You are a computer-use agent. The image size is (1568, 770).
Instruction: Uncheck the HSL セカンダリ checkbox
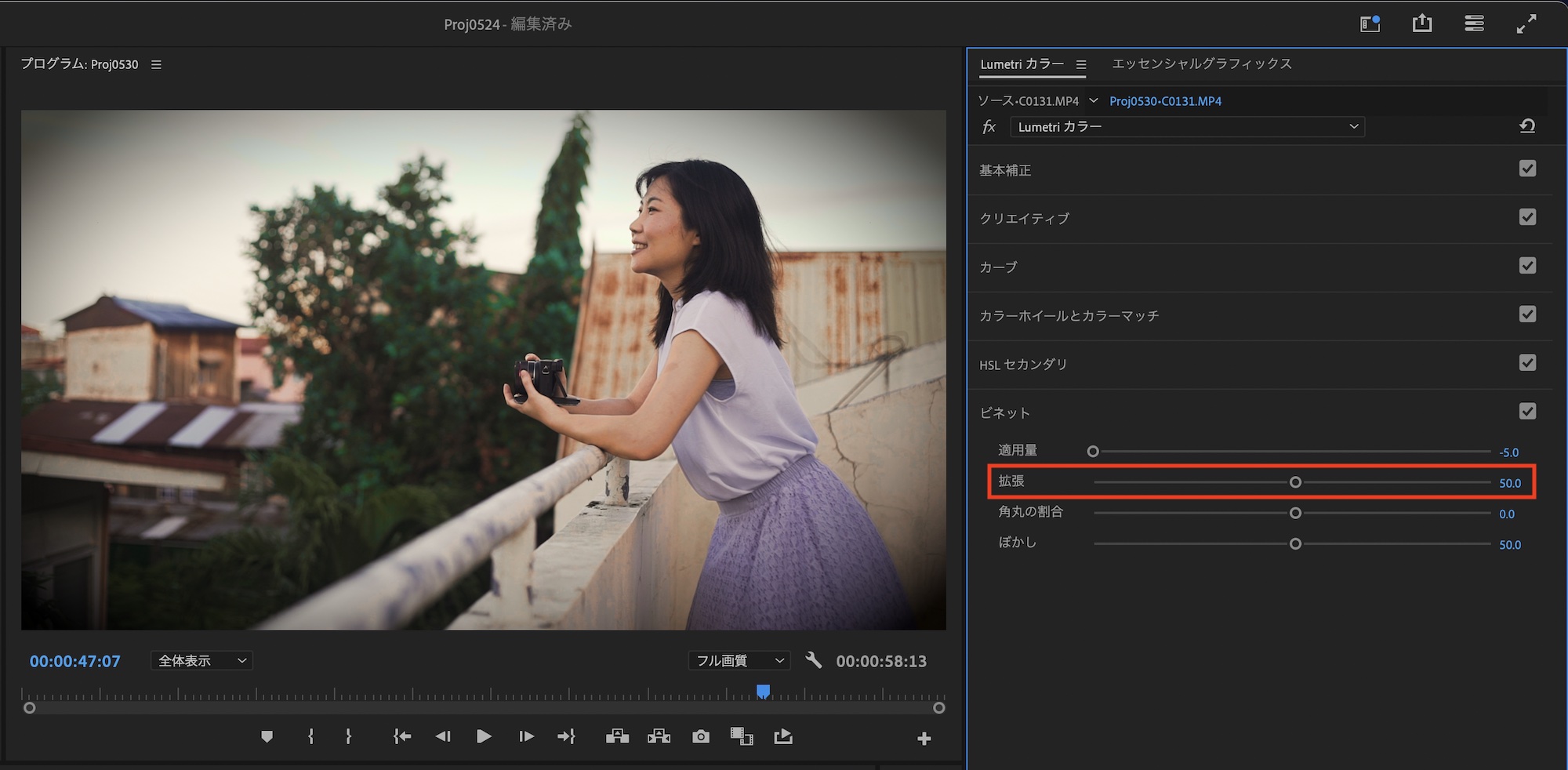(x=1526, y=363)
